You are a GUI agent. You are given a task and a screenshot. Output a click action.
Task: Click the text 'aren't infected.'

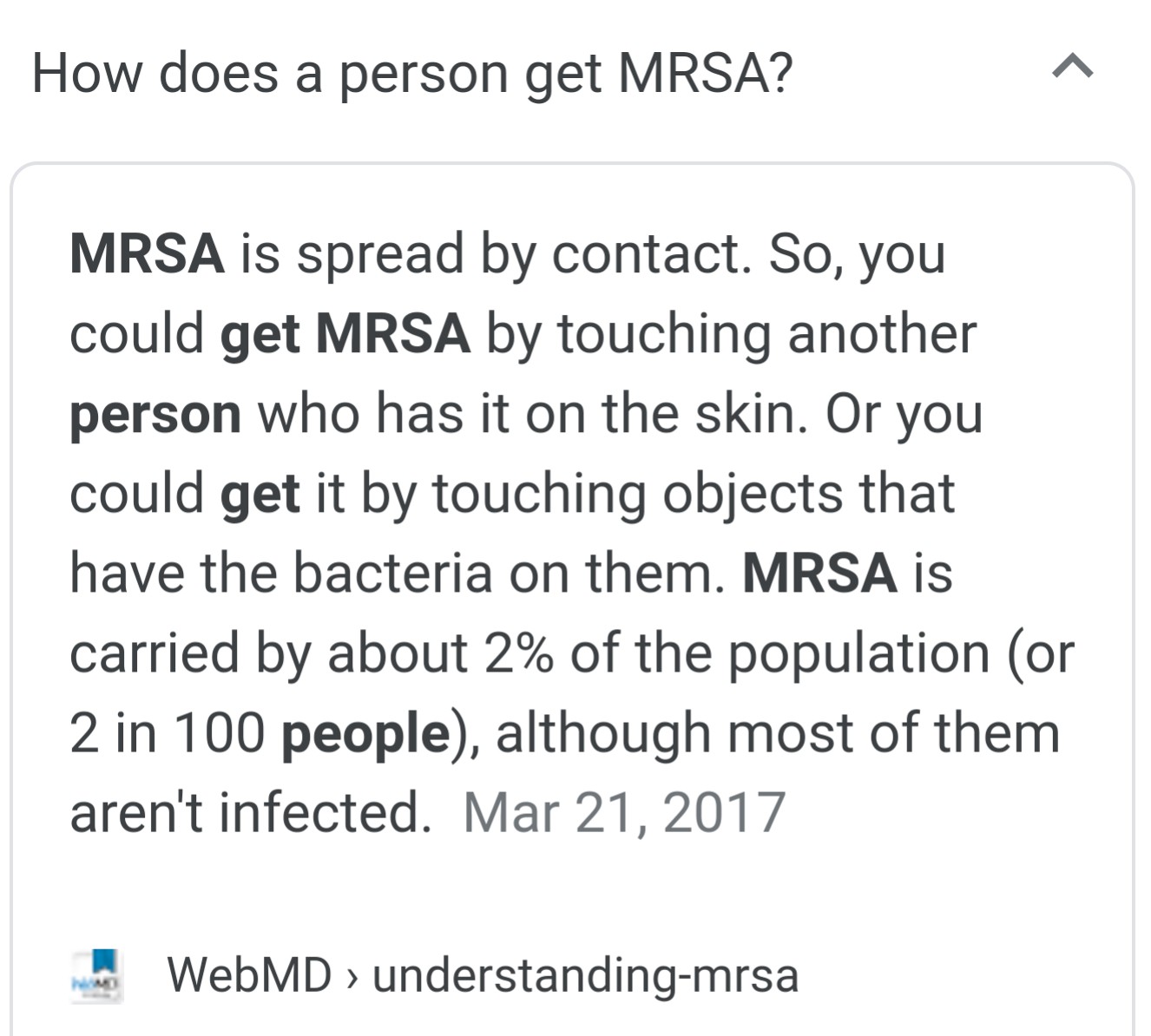251,813
